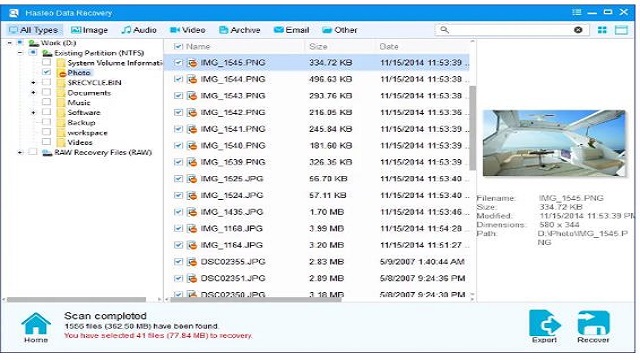Select the Audio filter tab

[139, 30]
